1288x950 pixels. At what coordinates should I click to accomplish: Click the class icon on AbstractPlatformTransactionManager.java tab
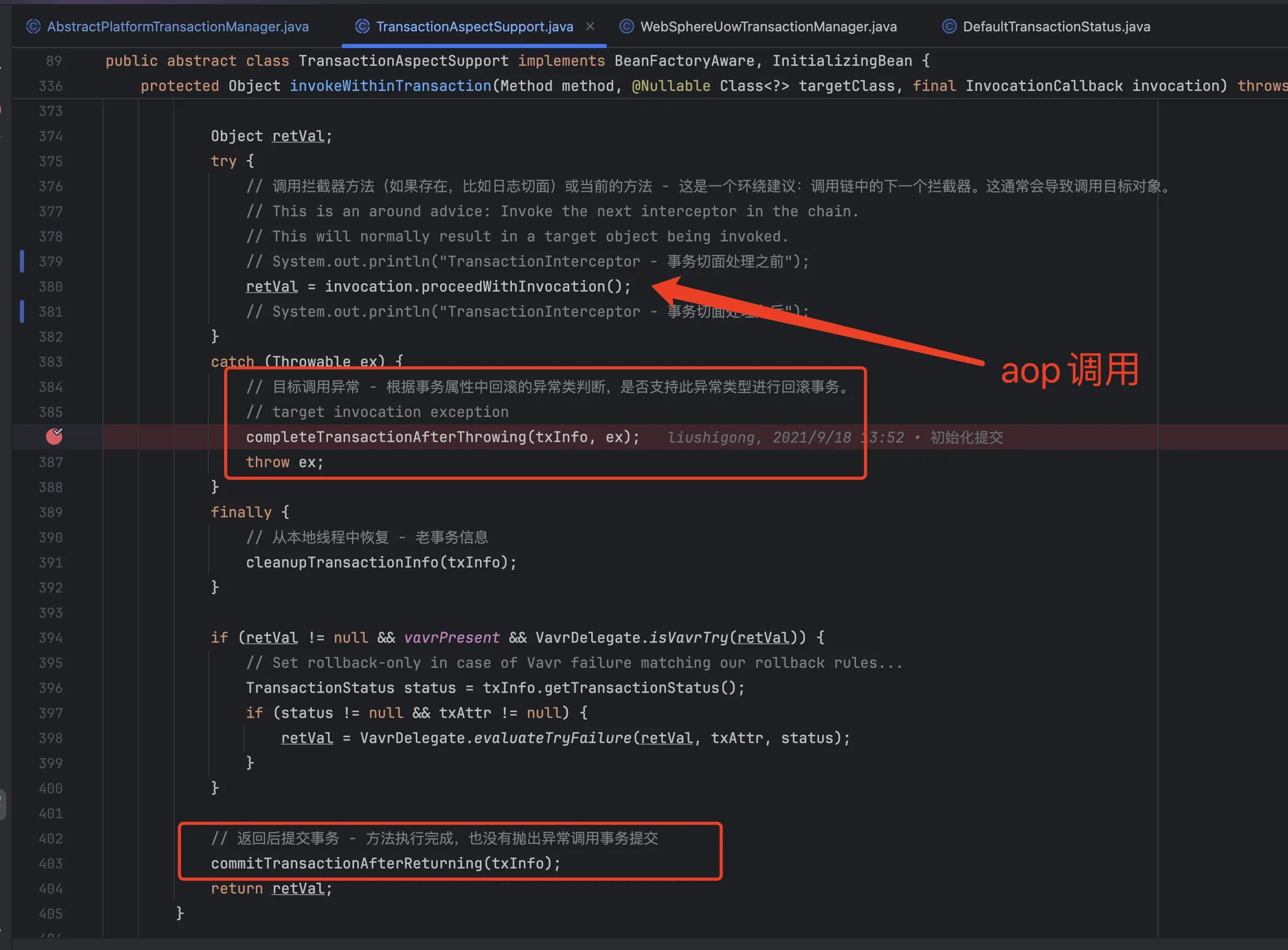coord(33,27)
